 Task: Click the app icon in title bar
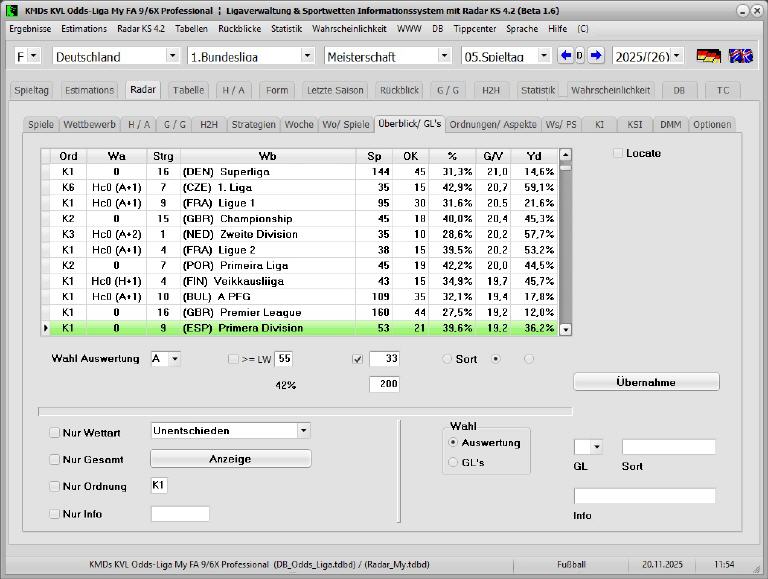click(x=12, y=10)
